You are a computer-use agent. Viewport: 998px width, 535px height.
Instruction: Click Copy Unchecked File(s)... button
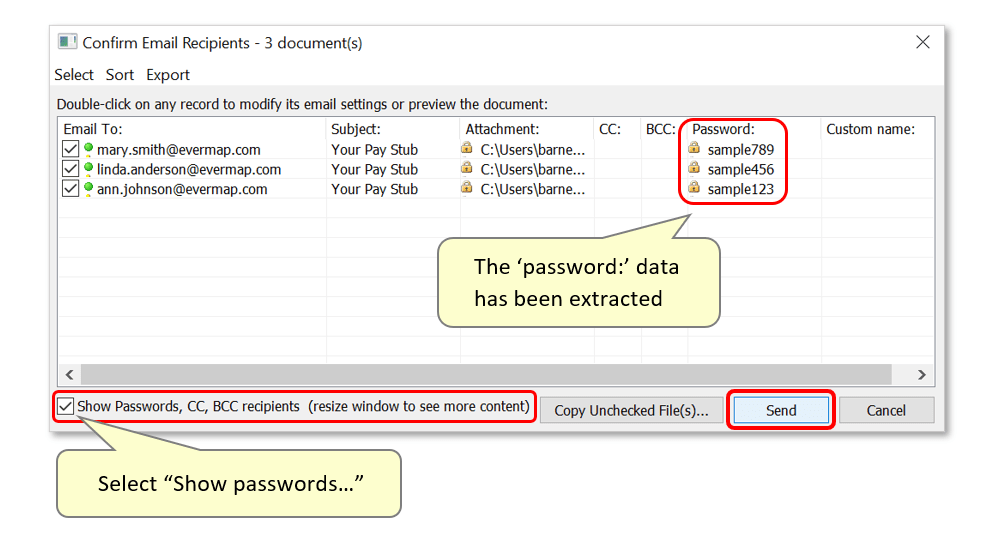(x=631, y=410)
